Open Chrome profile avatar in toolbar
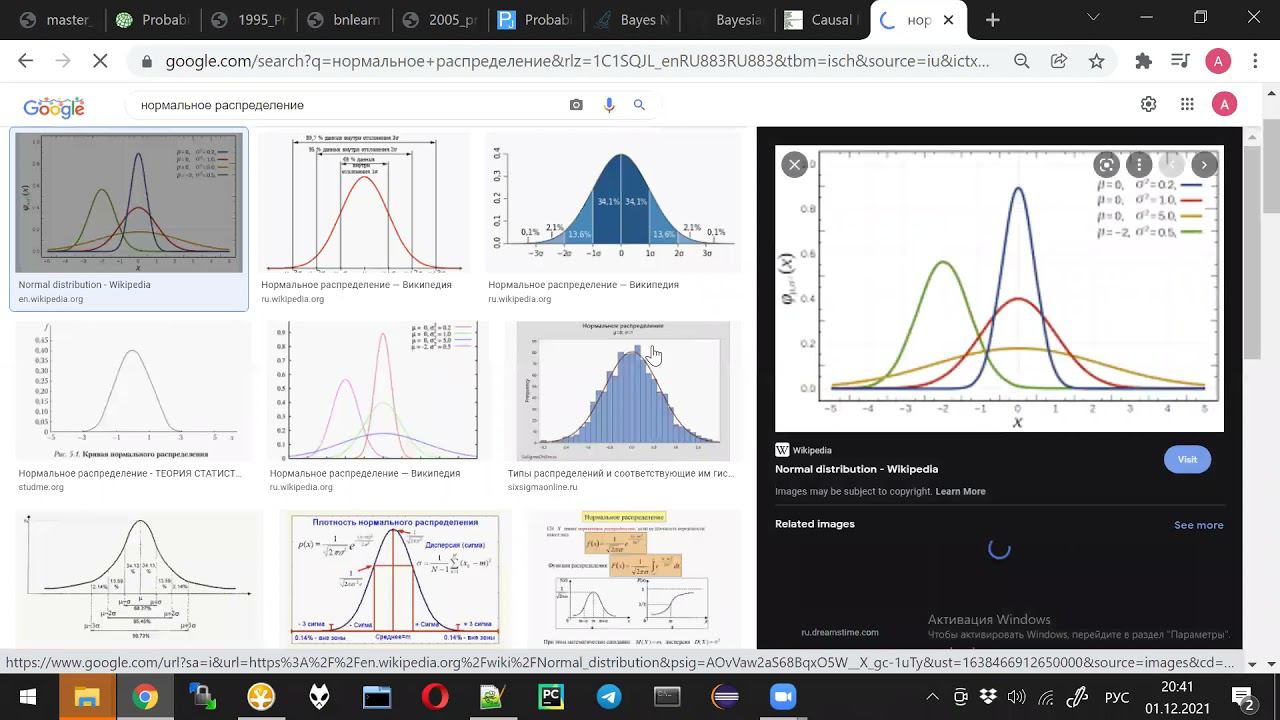Screen dimensions: 1280x720 [1218, 61]
